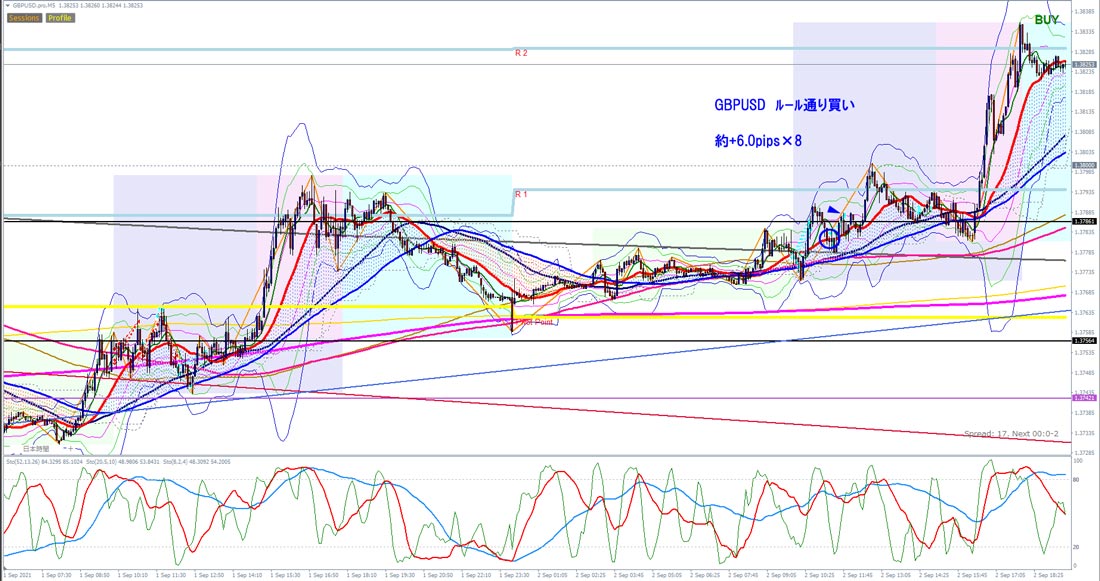Click the '1 Sep 23:30' time axis label
Image resolution: width=1100 pixels, height=581 pixels.
514,575
